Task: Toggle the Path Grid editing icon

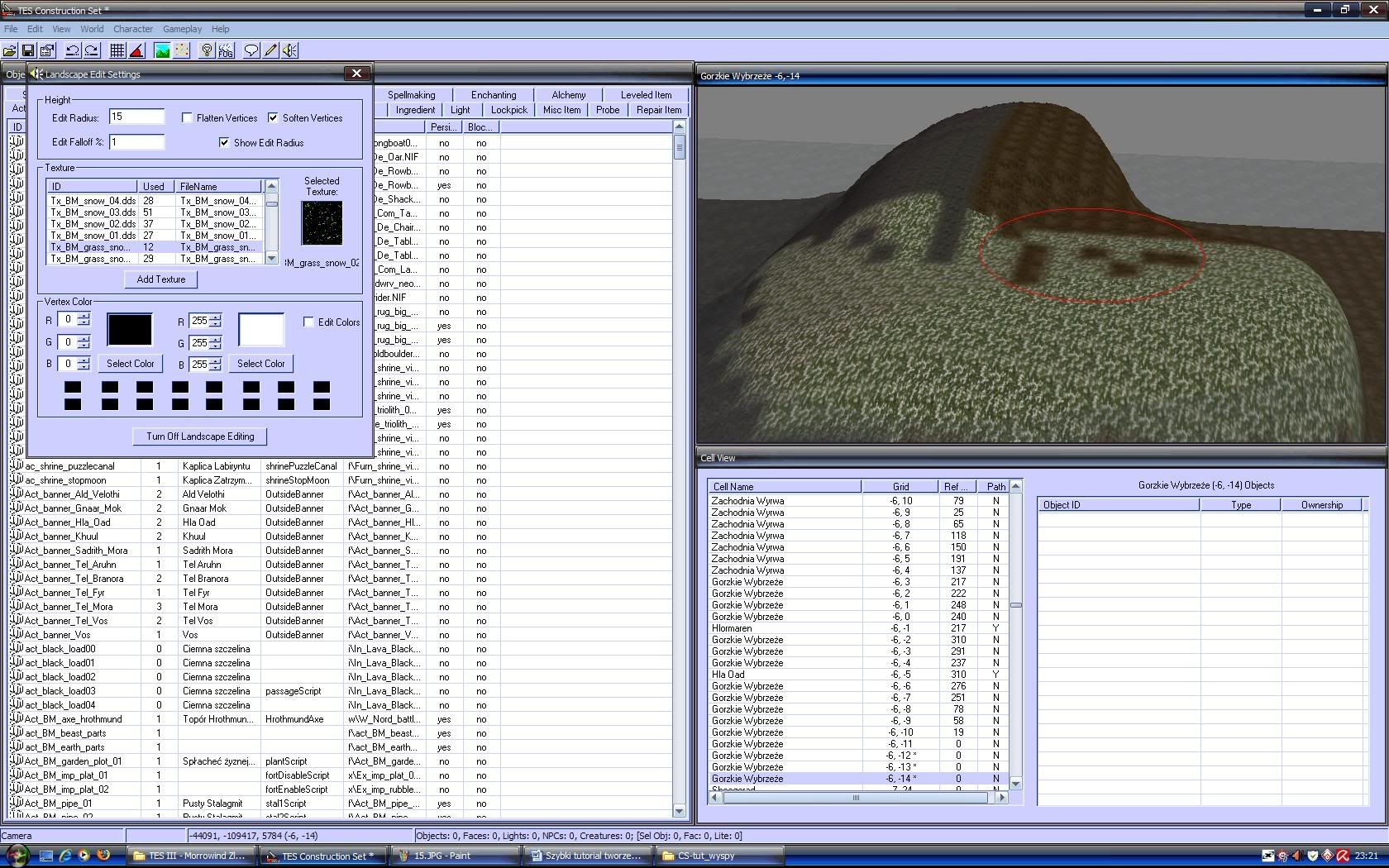Action: pos(181,50)
